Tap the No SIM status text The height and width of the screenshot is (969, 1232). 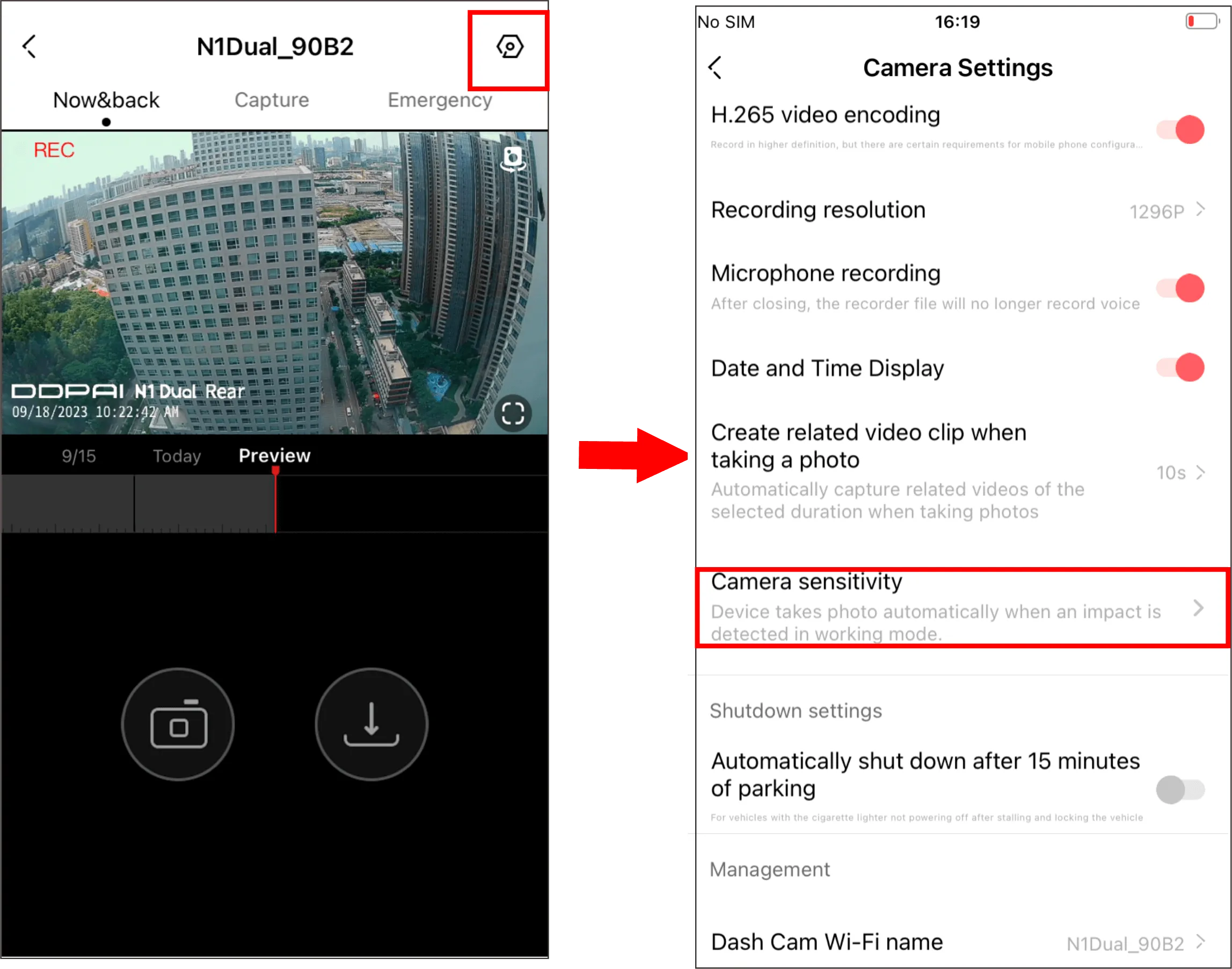coord(726,21)
